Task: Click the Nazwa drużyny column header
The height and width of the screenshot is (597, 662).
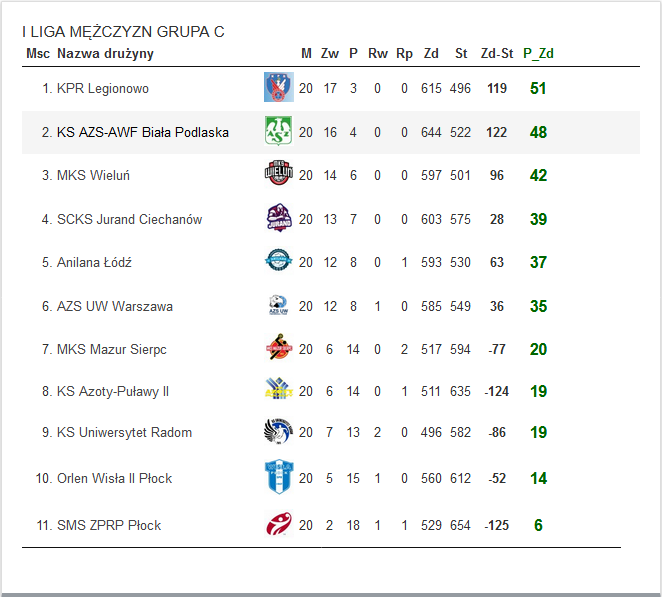Action: coord(105,53)
